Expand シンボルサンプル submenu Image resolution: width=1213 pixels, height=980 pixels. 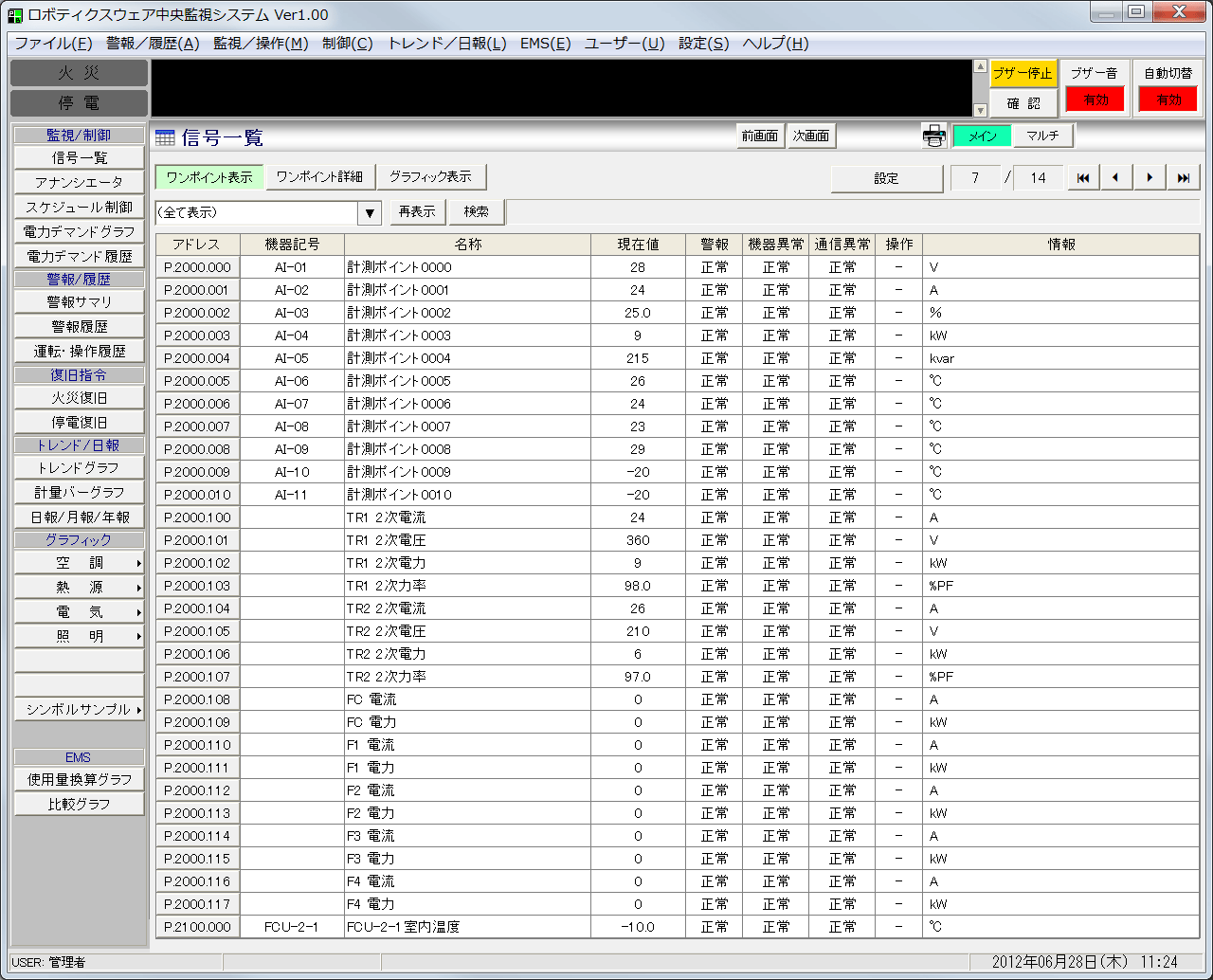click(80, 710)
